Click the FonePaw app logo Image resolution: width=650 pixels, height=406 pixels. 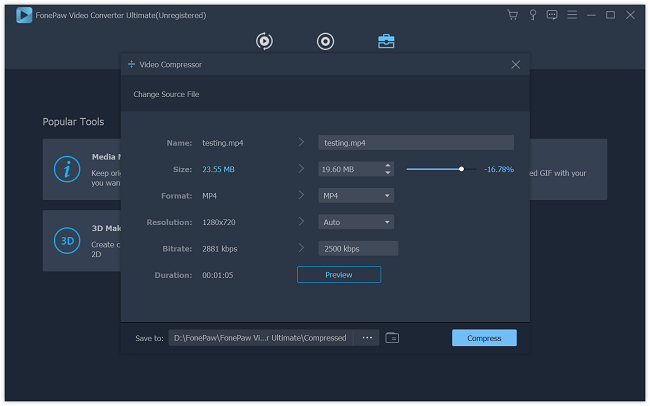(24, 15)
